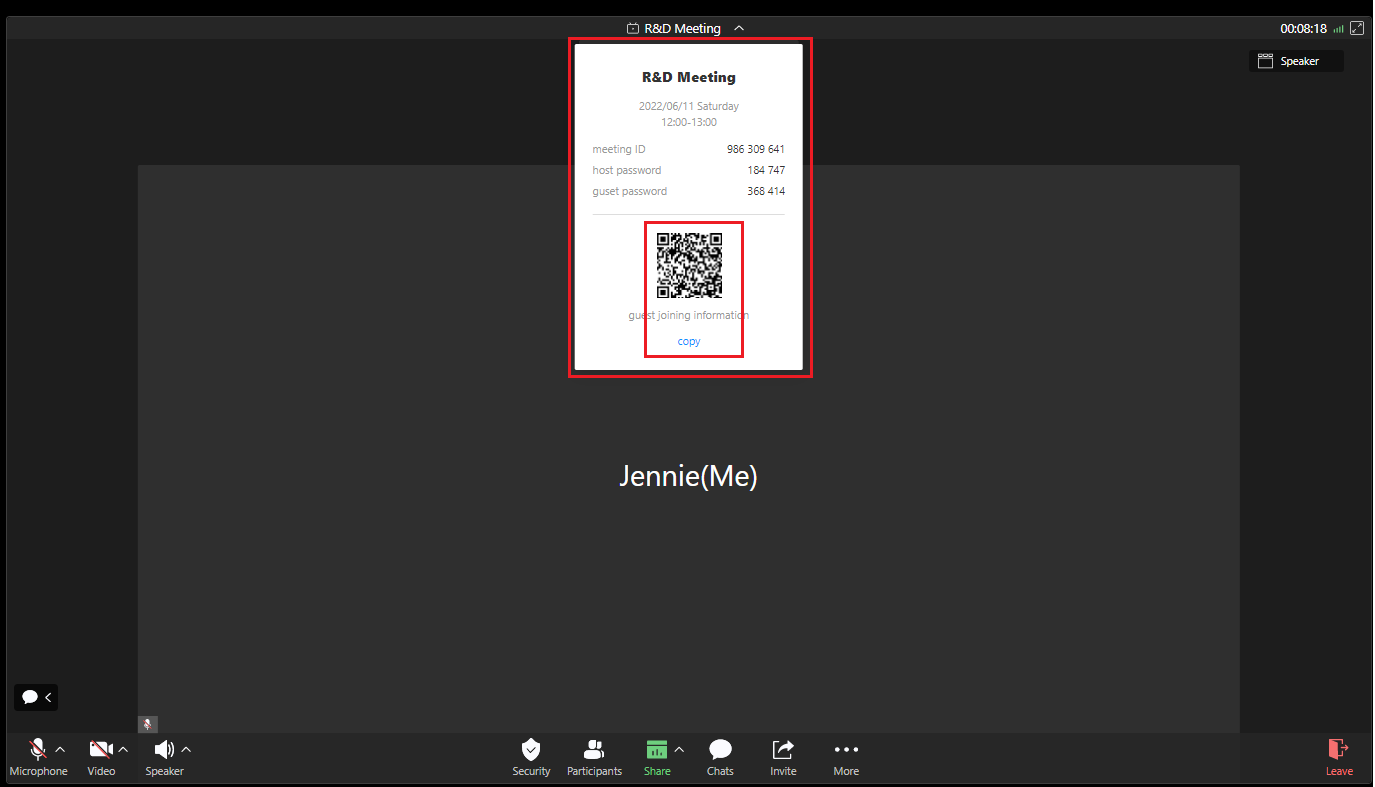The image size is (1375, 787).
Task: Unmute the Microphone icon
Action: click(38, 750)
